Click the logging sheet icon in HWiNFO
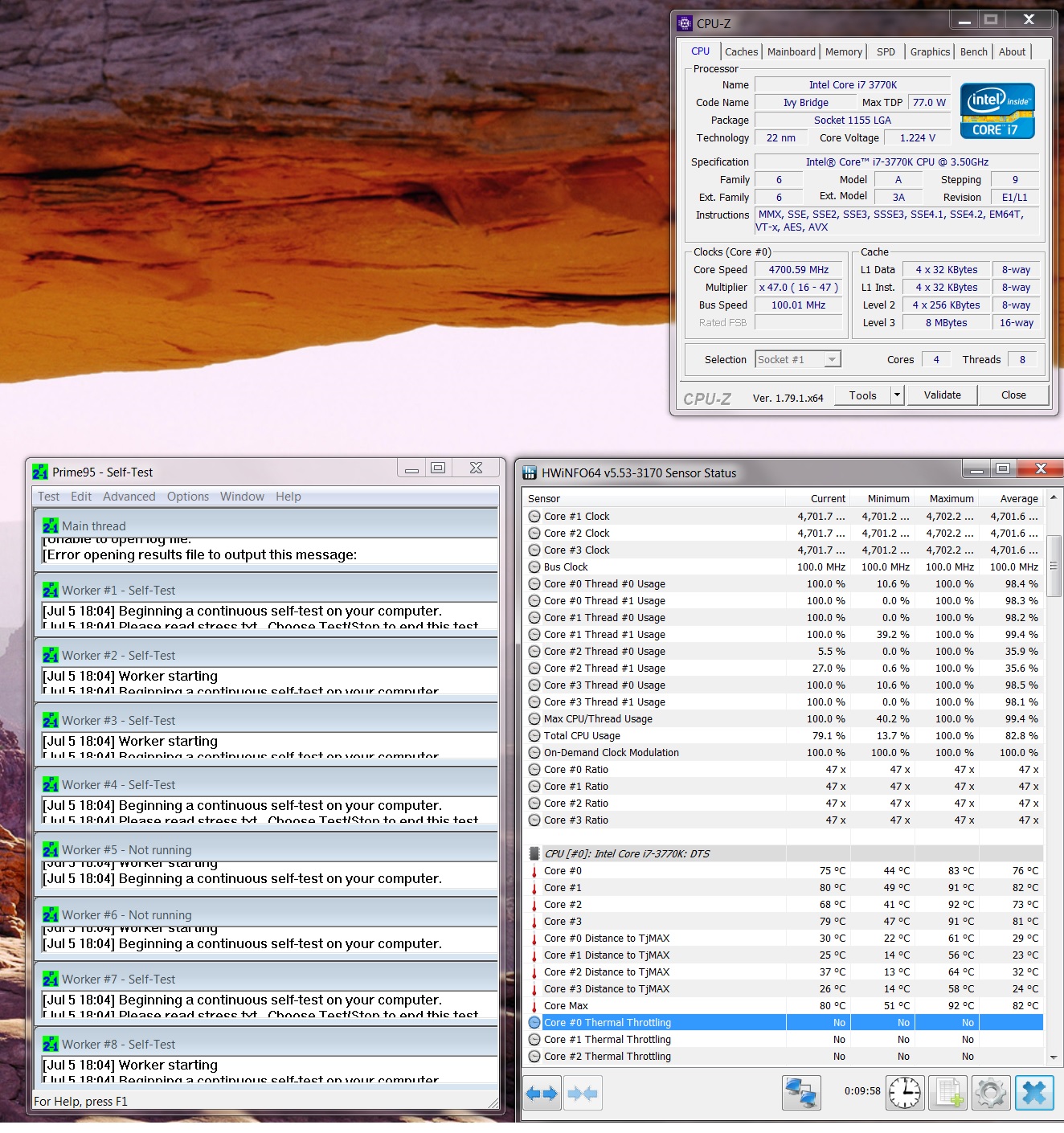This screenshot has height=1133, width=1064. coord(948,1093)
